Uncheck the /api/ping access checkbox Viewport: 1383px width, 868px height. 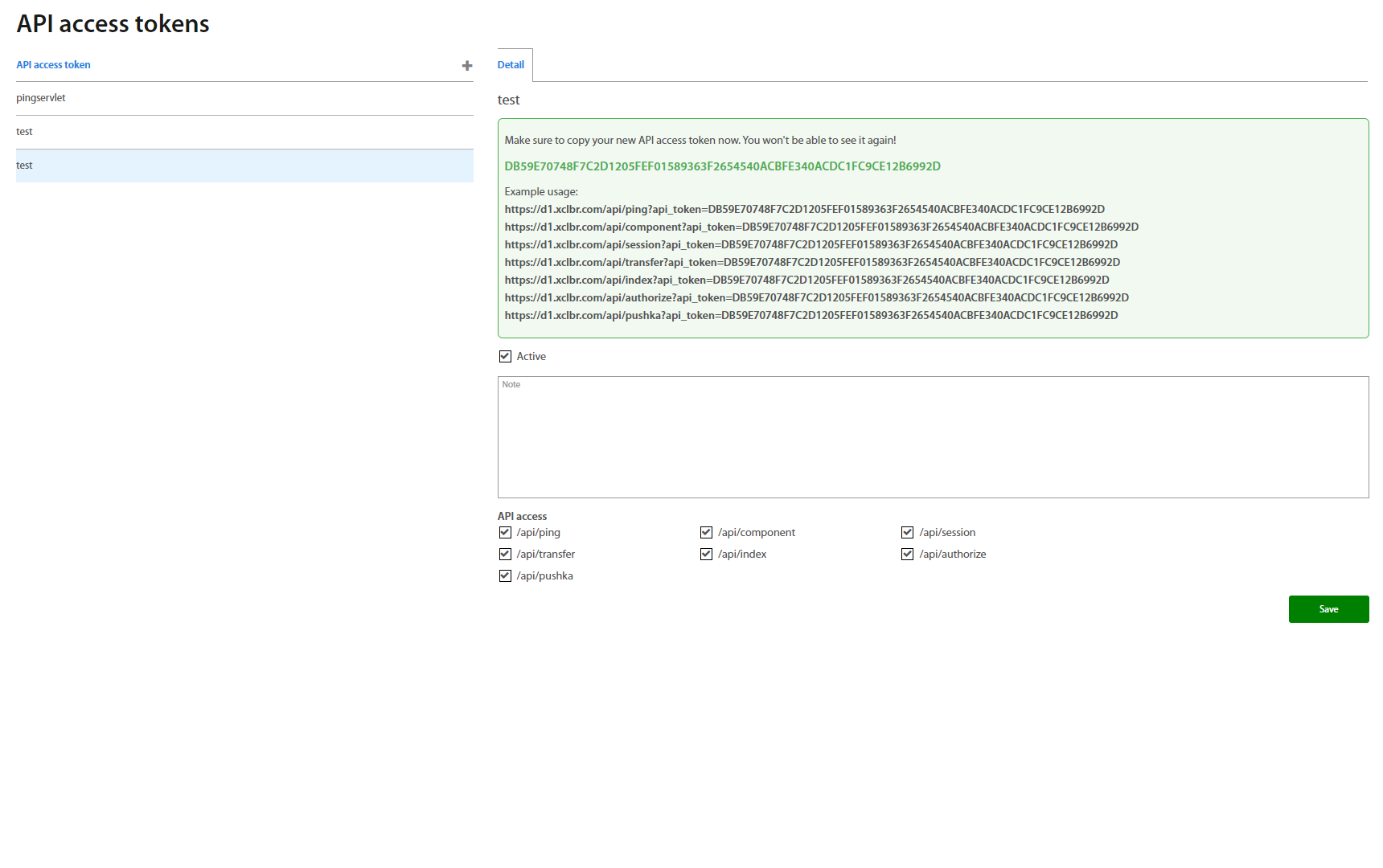[x=505, y=533]
